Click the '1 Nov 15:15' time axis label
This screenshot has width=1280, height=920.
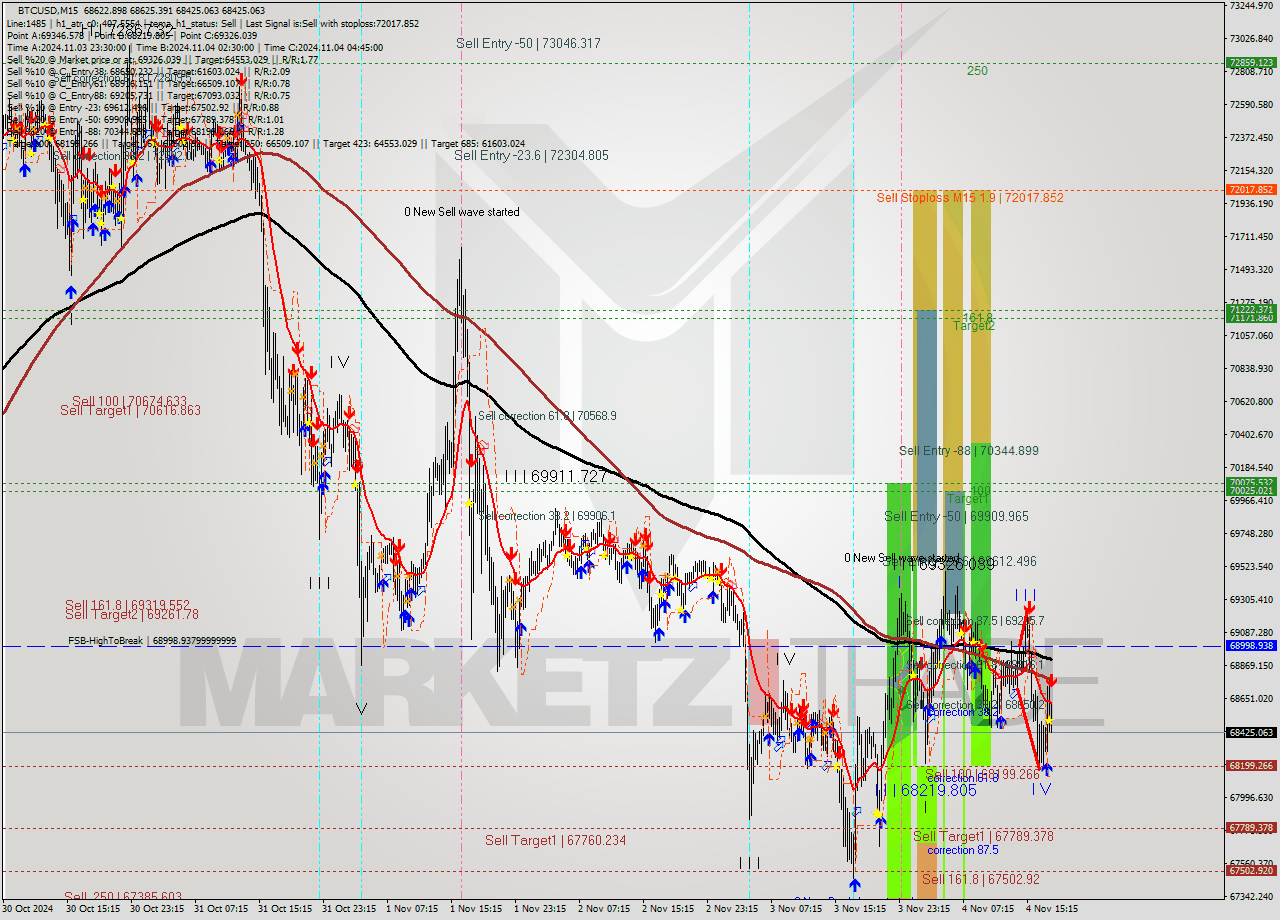point(476,909)
